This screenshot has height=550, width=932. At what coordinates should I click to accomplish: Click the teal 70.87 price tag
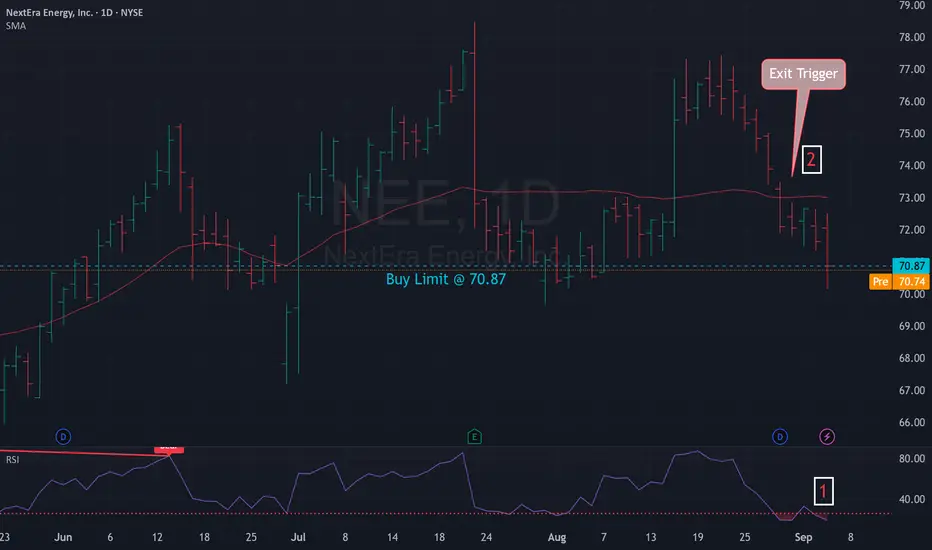[911, 266]
